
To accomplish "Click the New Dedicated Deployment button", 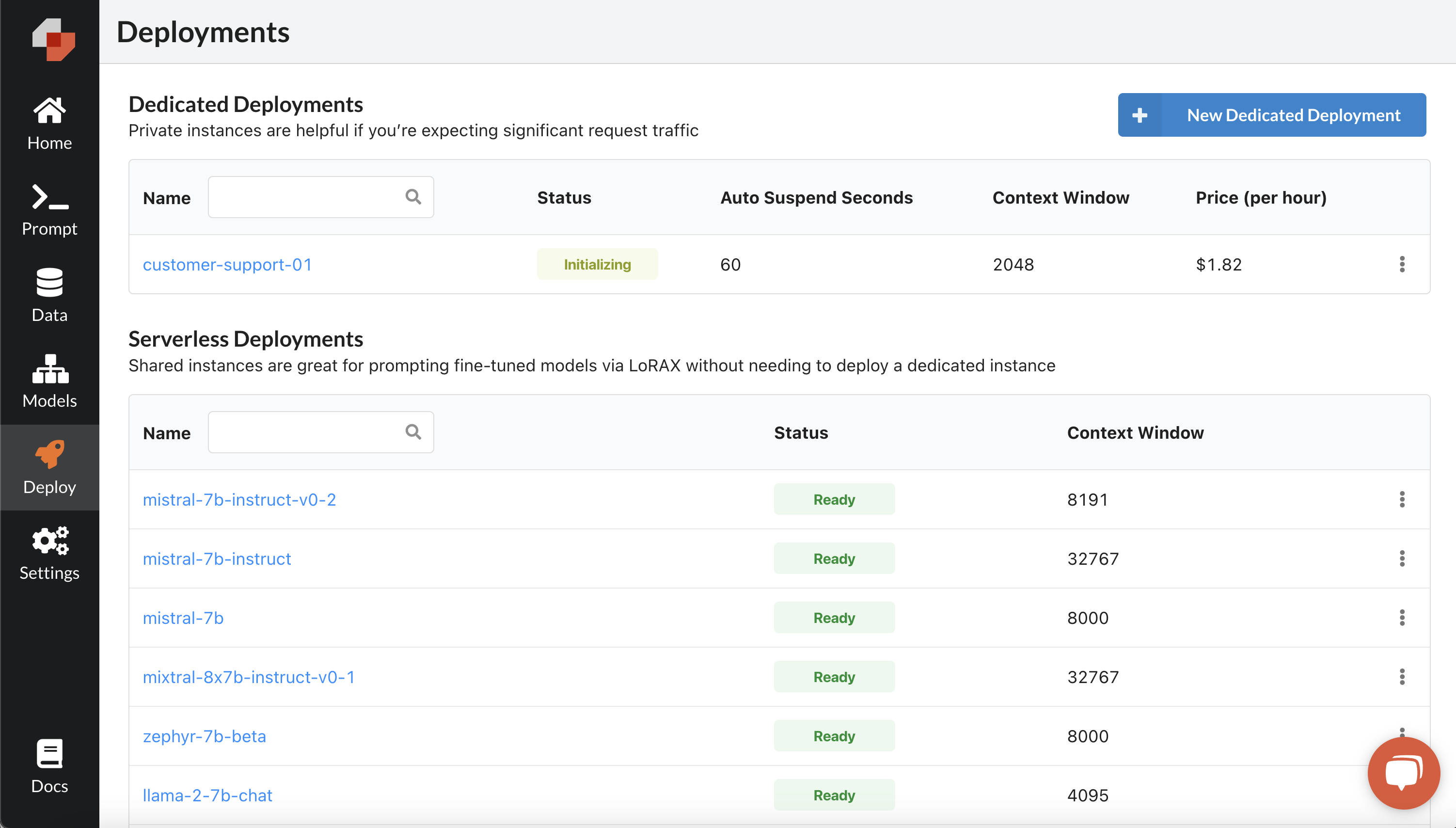I will (x=1271, y=115).
